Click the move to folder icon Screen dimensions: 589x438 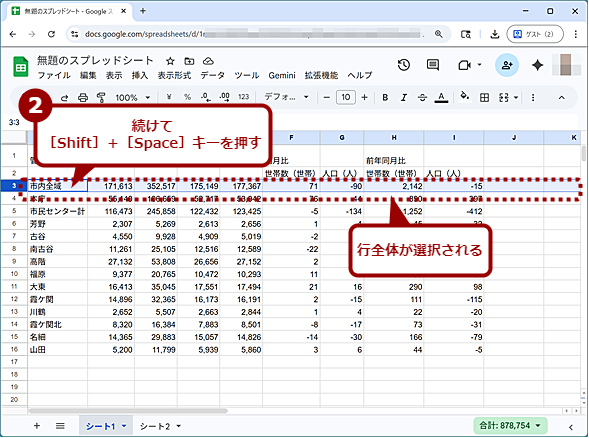click(x=189, y=61)
